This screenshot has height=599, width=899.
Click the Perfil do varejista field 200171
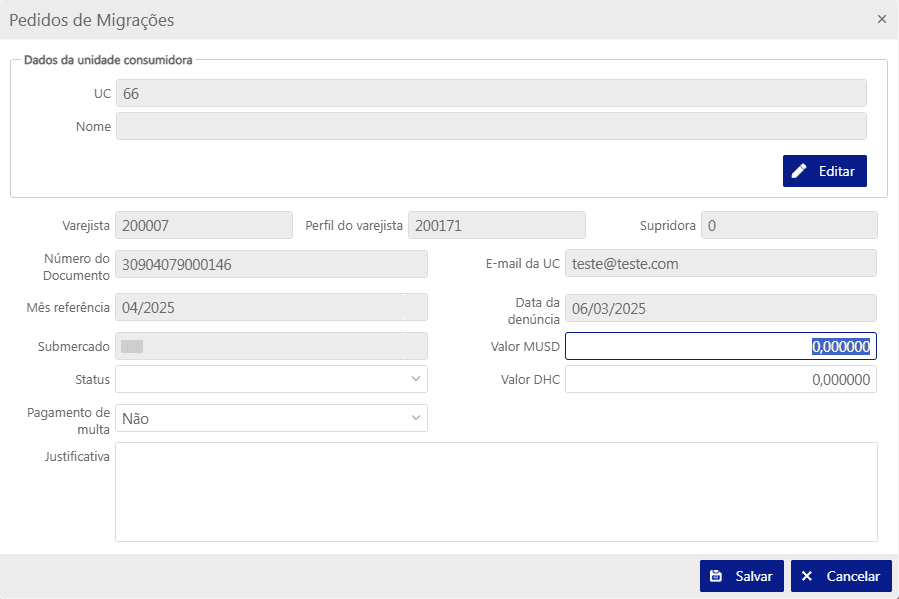497,225
